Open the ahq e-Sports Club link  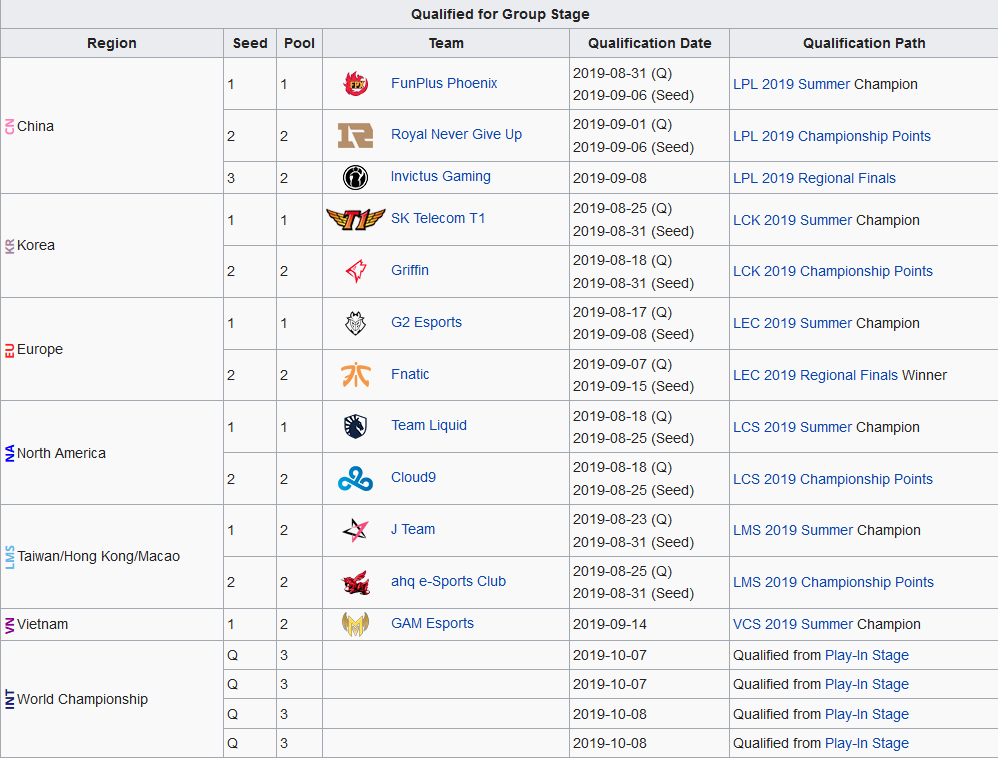tap(448, 581)
